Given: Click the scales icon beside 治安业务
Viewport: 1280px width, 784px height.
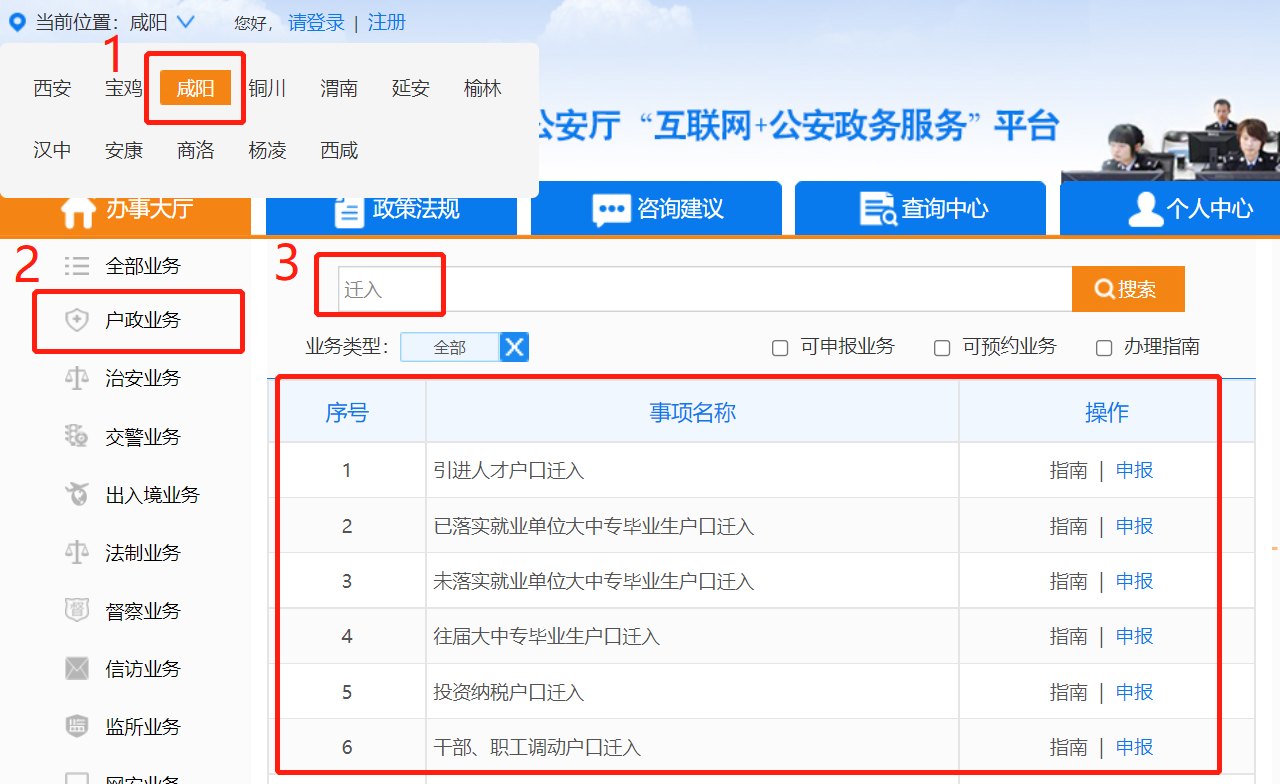Looking at the screenshot, I should [77, 378].
